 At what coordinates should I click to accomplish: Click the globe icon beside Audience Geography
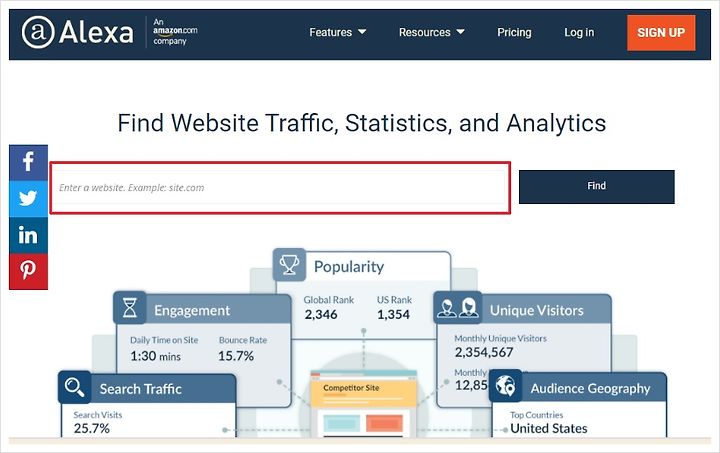[x=506, y=386]
